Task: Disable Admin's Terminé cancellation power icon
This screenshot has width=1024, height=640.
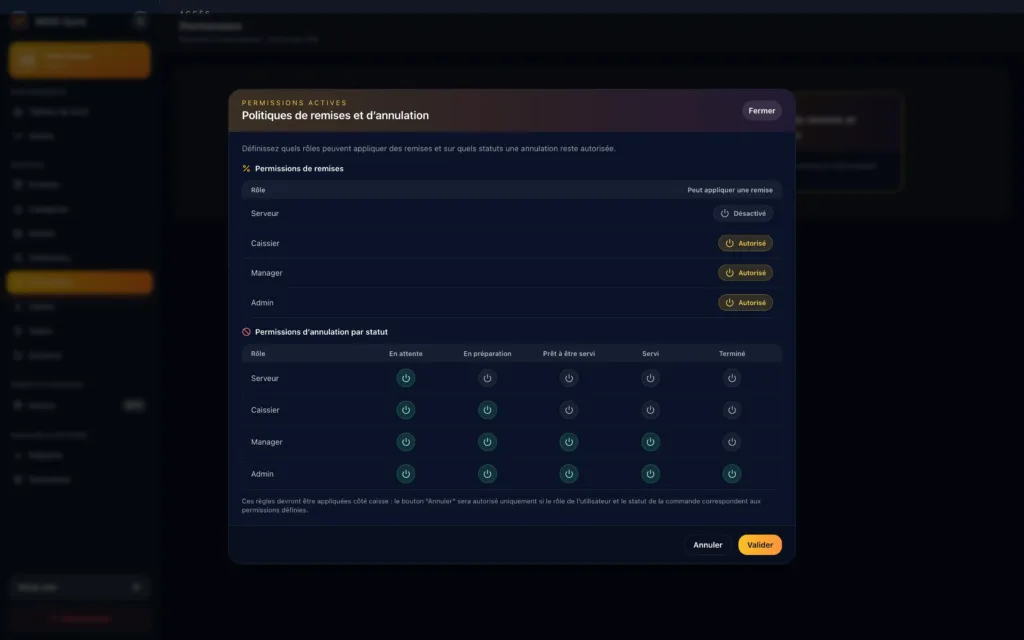Action: [732, 474]
